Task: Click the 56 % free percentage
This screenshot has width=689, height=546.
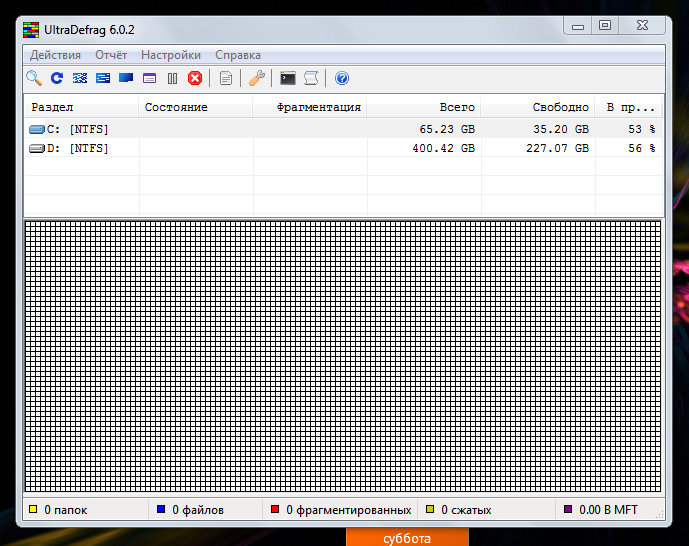Action: click(642, 148)
